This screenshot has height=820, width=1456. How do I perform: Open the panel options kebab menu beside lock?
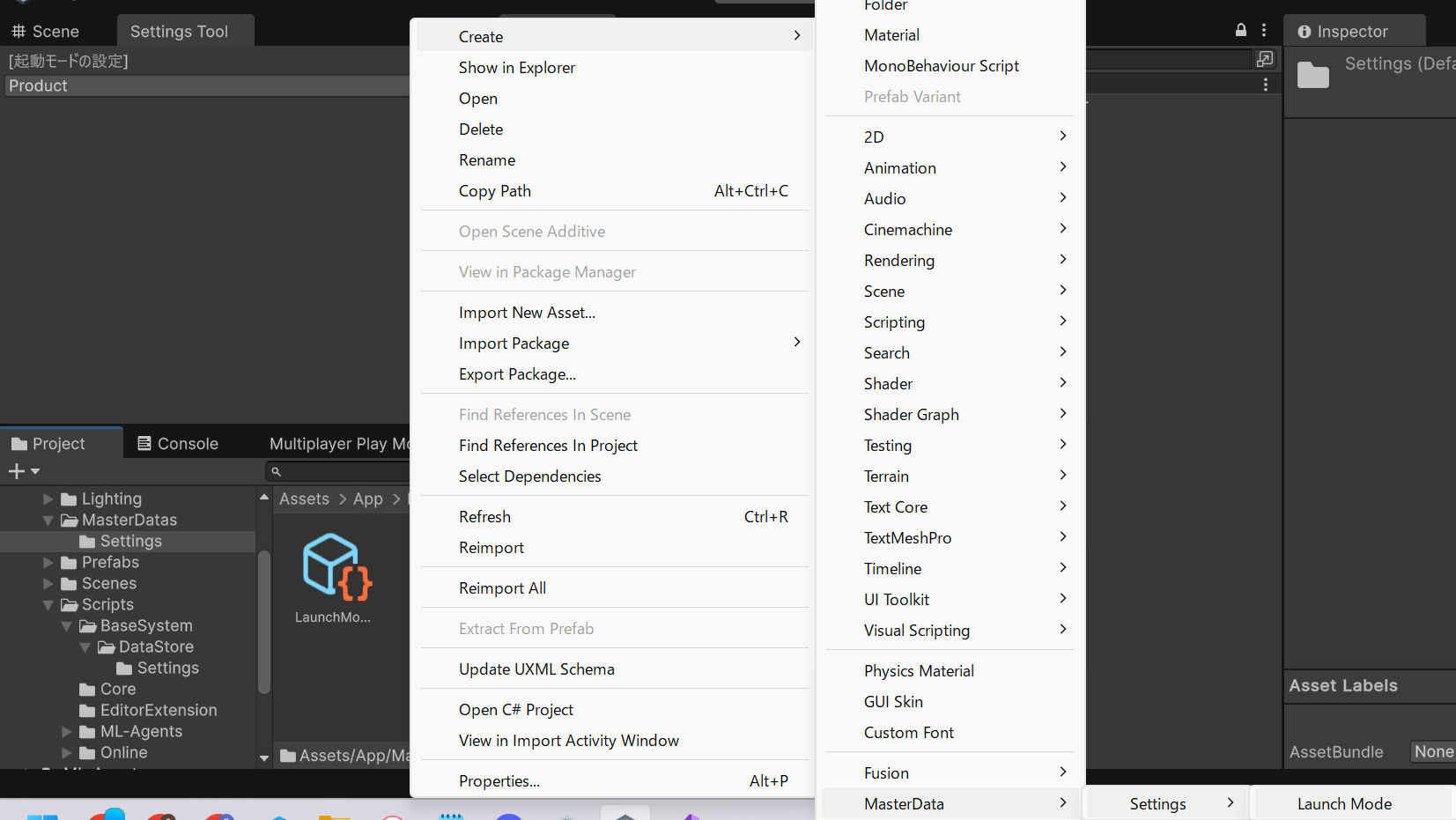coord(1264,30)
